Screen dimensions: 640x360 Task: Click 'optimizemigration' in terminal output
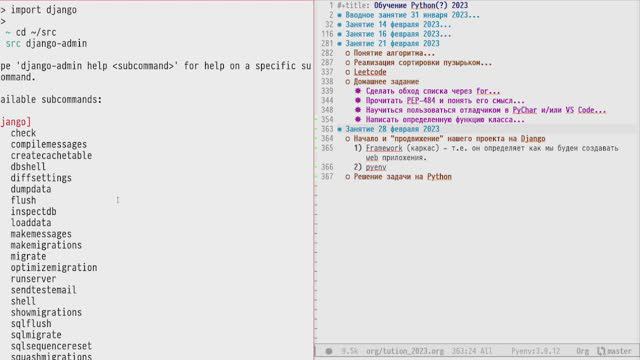(54, 268)
